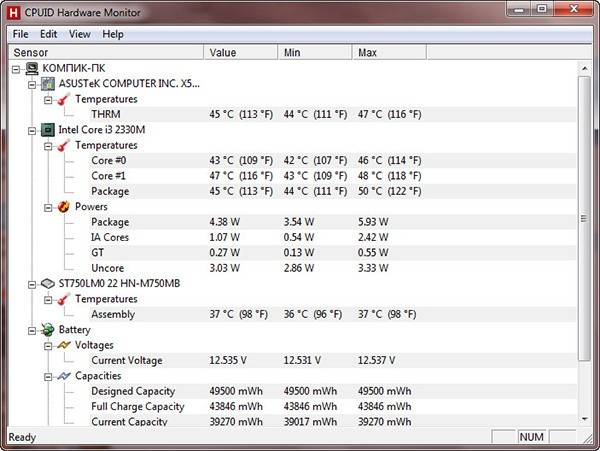This screenshot has height=451, width=600.
Task: Collapse the КОМПИК-ПК root node
Action: [16, 68]
